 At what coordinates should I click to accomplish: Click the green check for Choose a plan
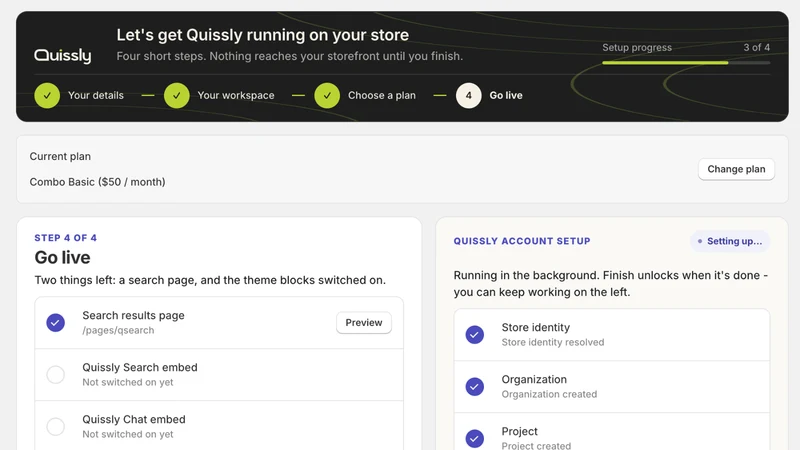tap(327, 95)
